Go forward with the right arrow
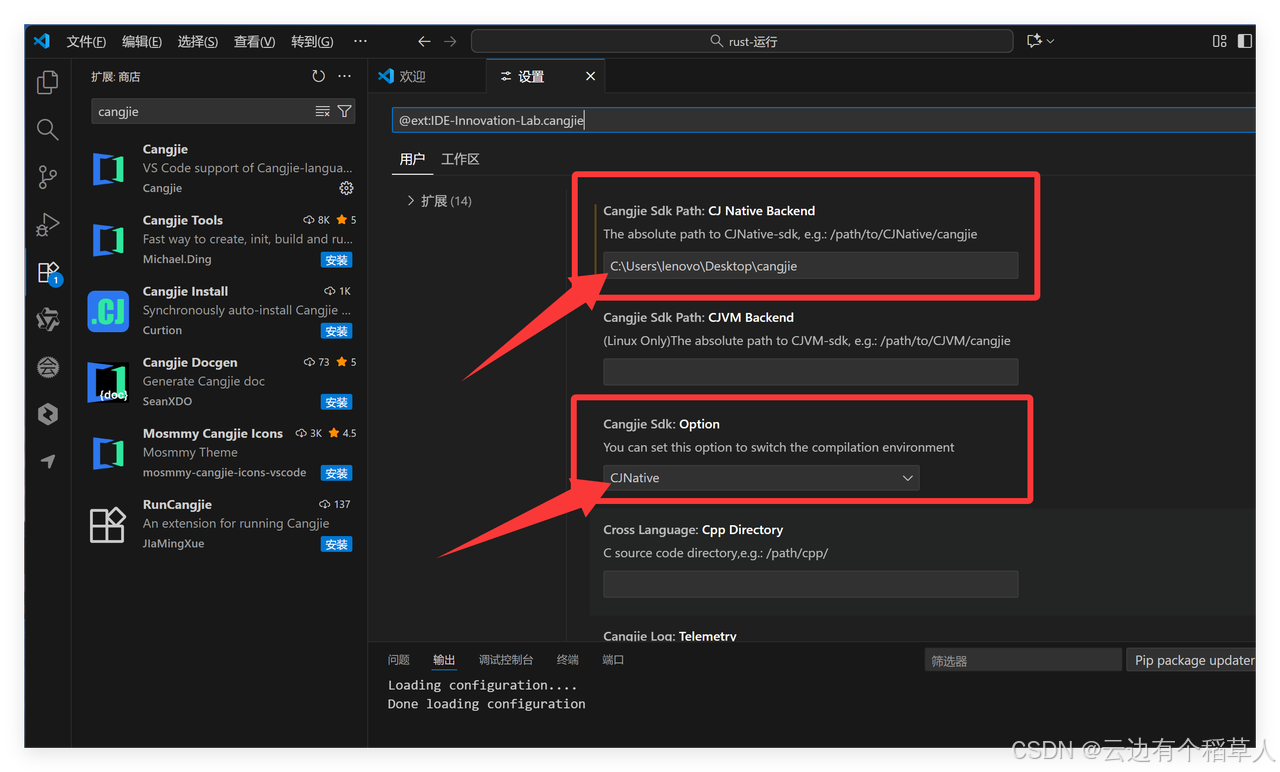This screenshot has width=1280, height=772. [450, 41]
